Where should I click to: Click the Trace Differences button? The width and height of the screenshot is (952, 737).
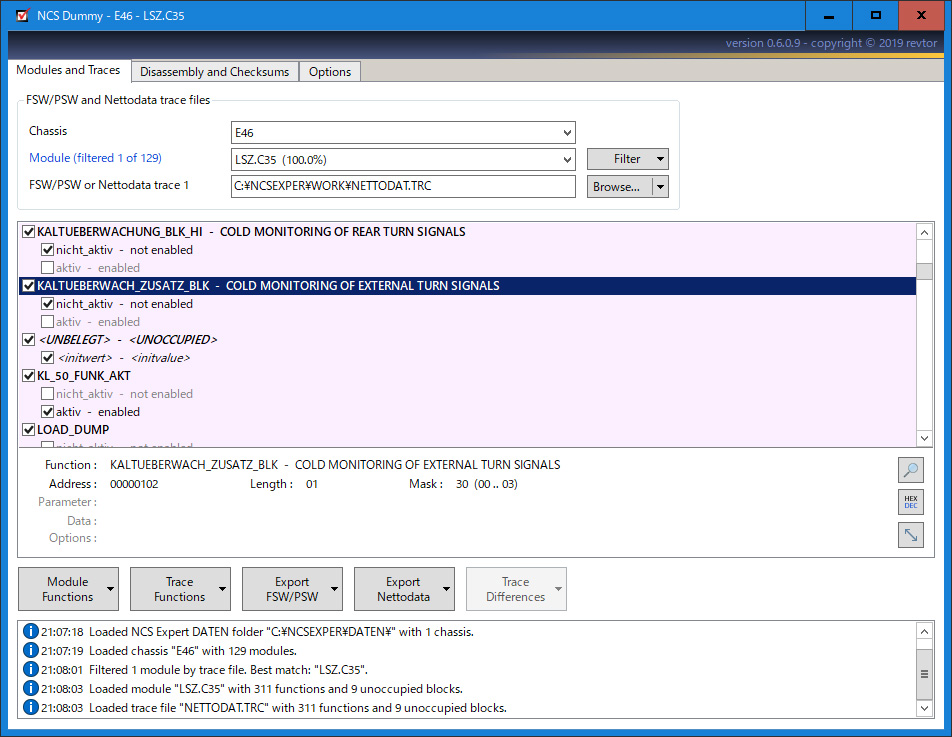coord(515,589)
